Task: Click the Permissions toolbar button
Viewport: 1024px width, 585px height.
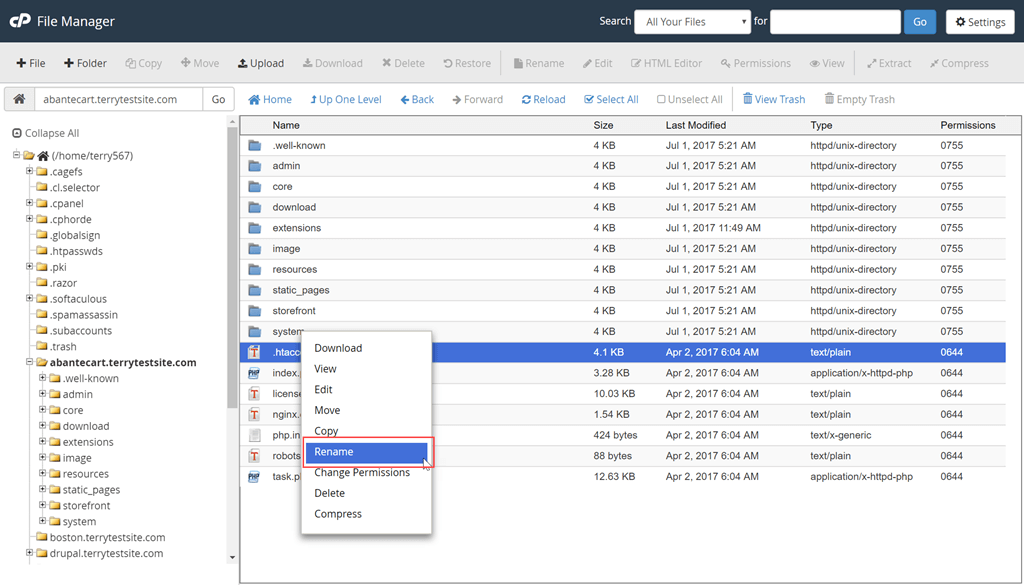Action: click(756, 63)
